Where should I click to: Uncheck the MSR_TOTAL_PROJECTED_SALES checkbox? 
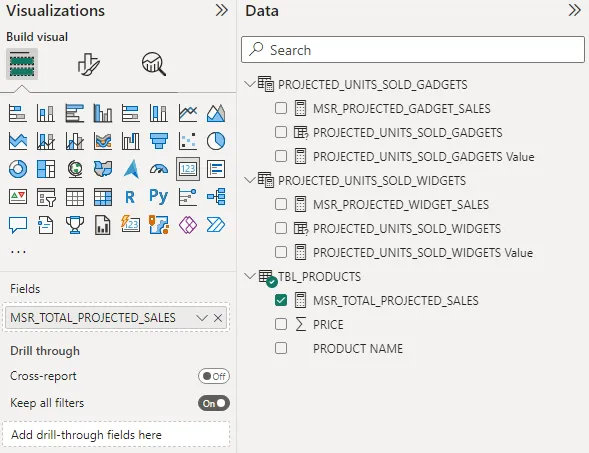[x=281, y=300]
